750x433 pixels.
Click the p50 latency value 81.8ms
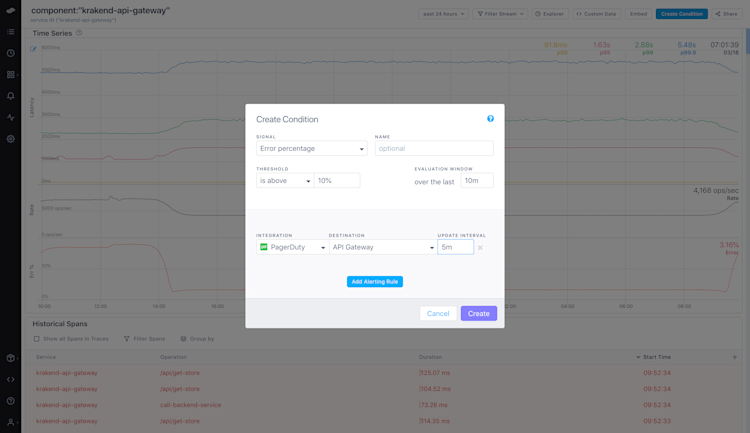(555, 45)
